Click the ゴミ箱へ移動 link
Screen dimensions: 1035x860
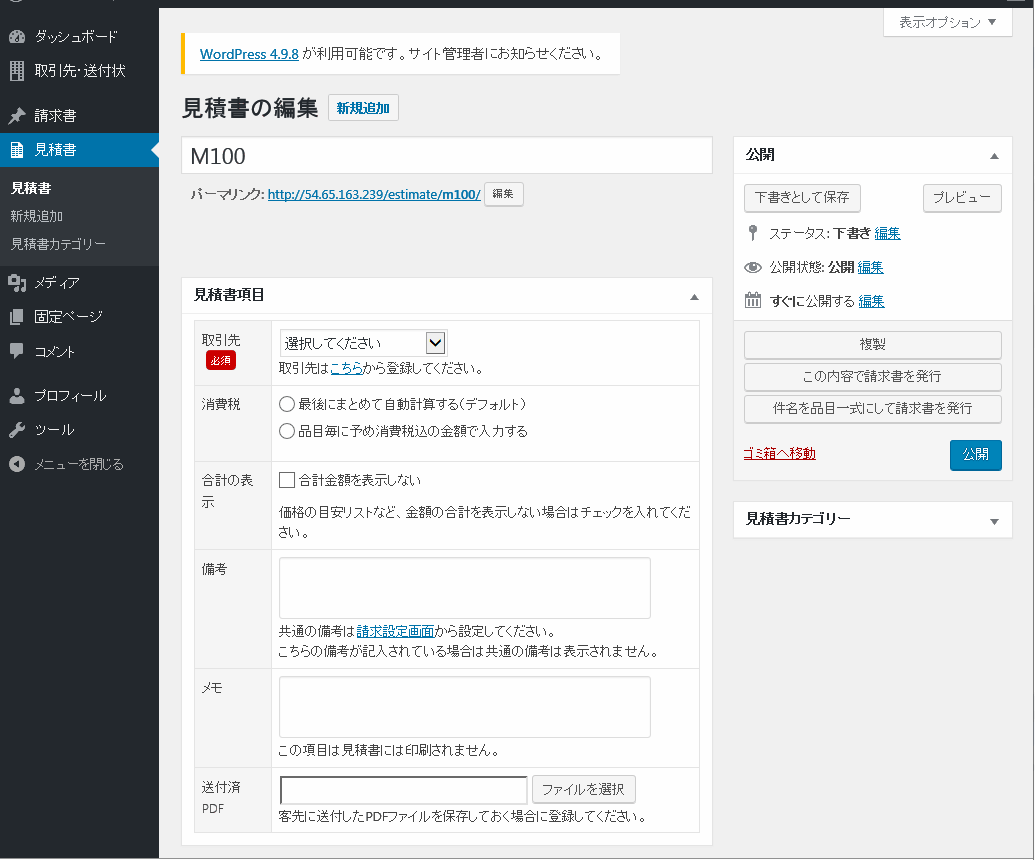point(779,453)
